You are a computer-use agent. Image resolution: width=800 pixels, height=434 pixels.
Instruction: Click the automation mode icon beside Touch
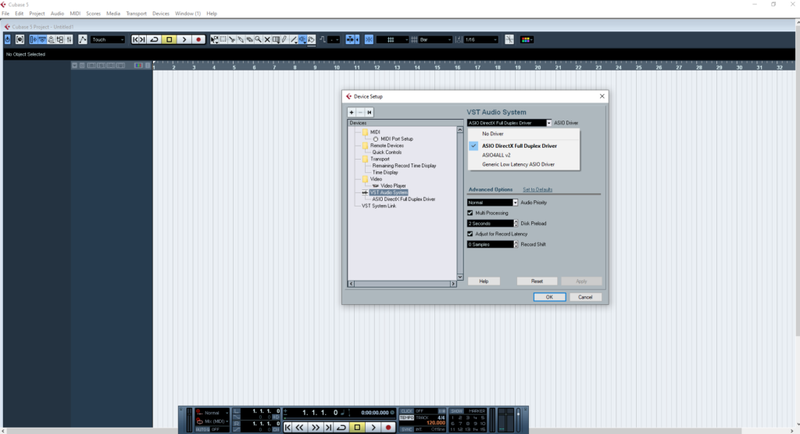[x=83, y=39]
